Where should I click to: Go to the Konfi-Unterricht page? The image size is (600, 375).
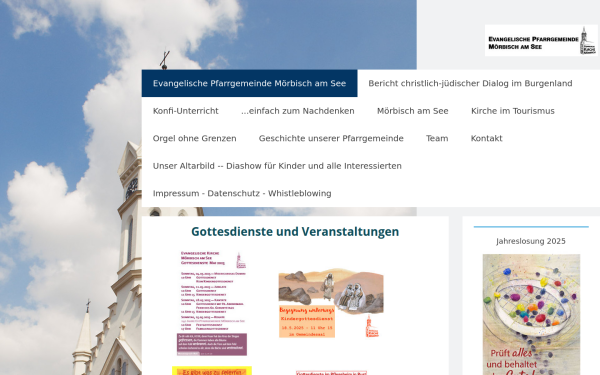point(186,111)
